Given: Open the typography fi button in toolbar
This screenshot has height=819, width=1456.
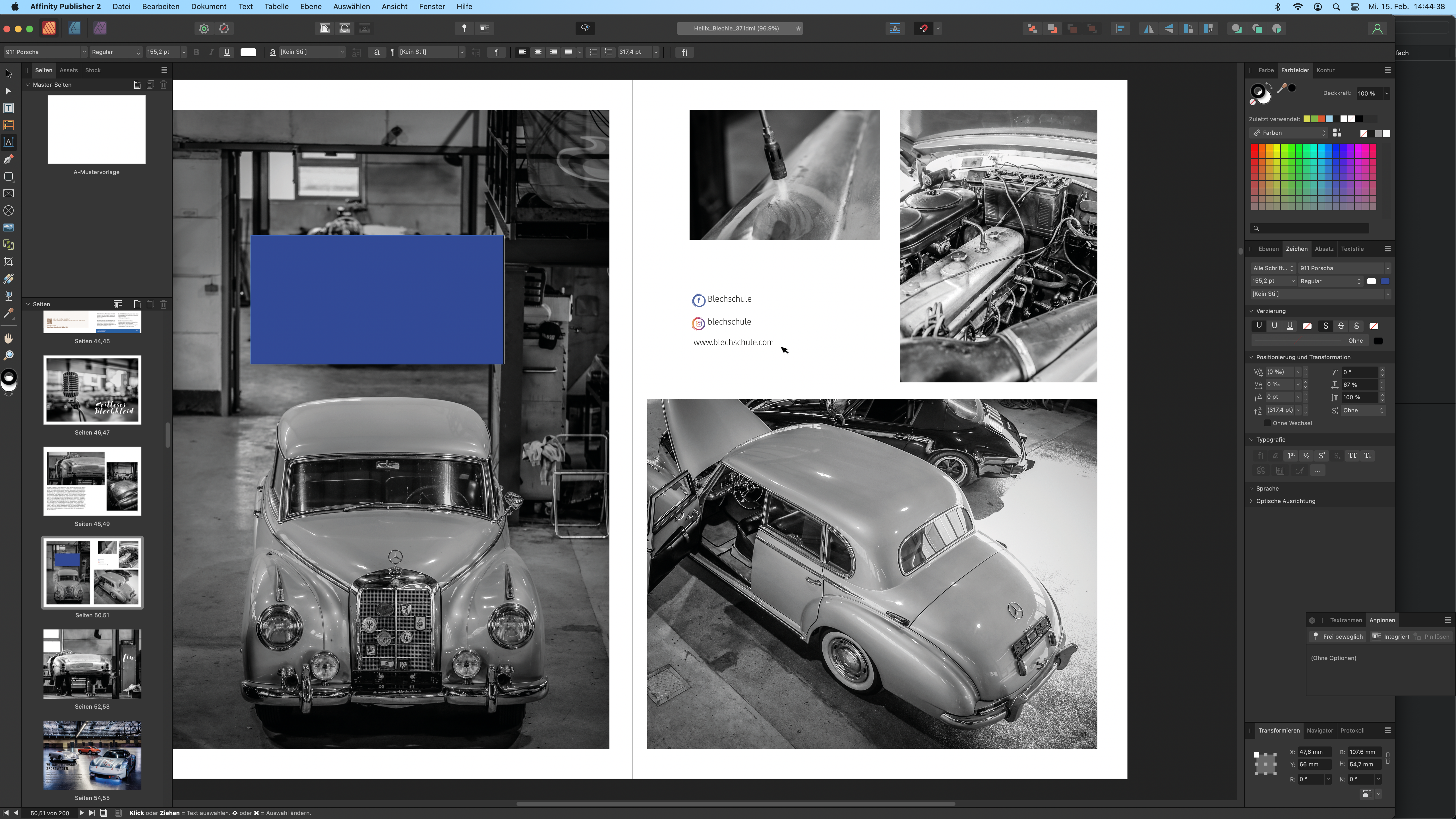Looking at the screenshot, I should (x=684, y=52).
